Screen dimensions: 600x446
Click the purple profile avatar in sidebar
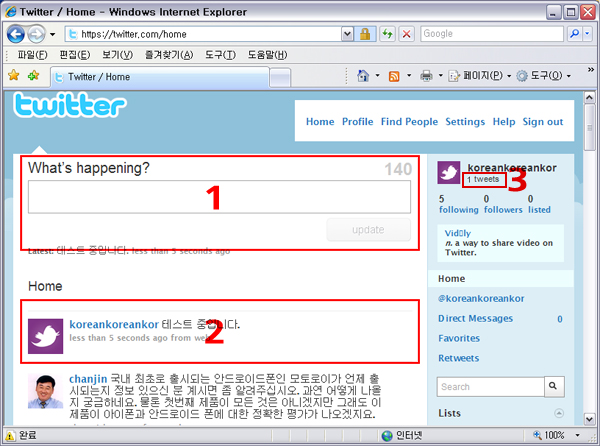point(448,173)
